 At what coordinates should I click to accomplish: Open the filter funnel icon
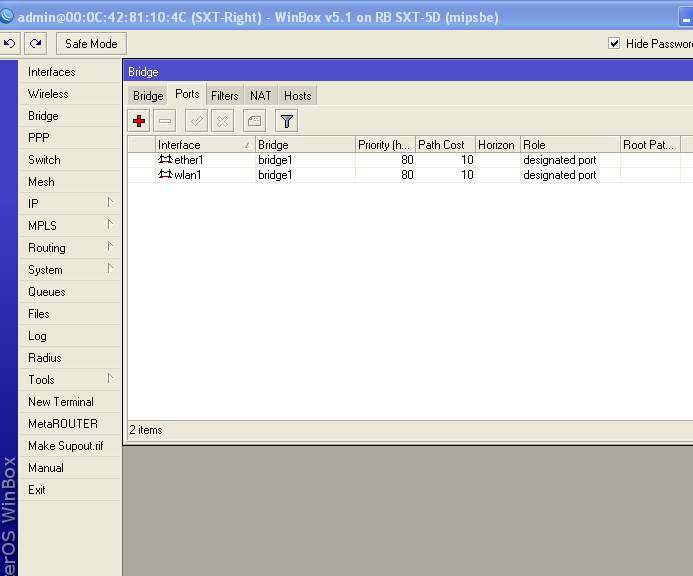click(x=286, y=121)
